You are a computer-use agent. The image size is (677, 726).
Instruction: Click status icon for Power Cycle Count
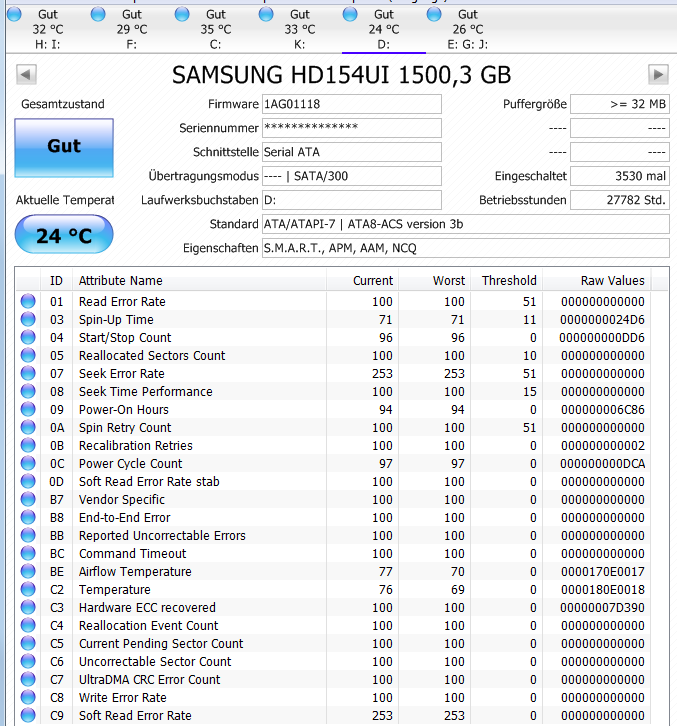(x=28, y=463)
